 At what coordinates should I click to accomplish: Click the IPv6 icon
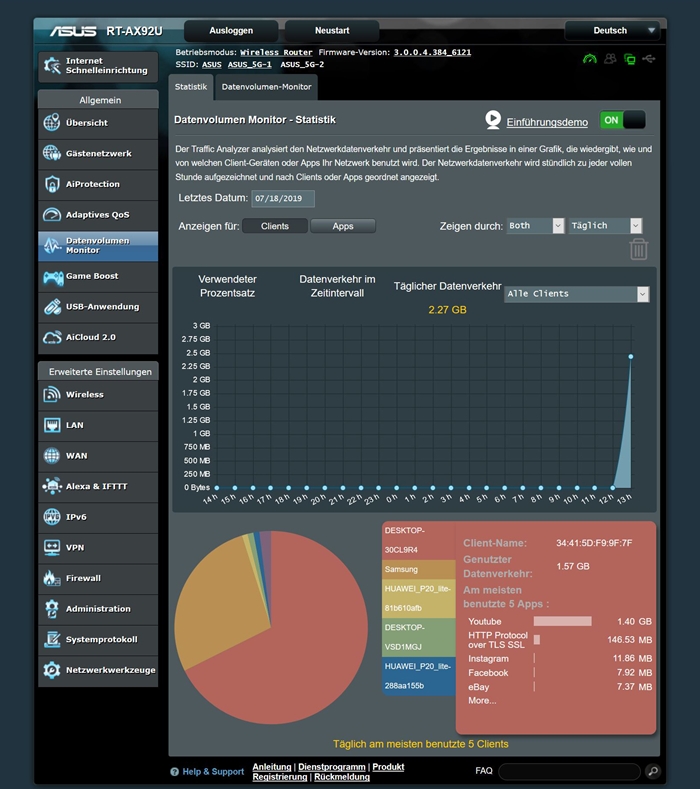click(52, 517)
